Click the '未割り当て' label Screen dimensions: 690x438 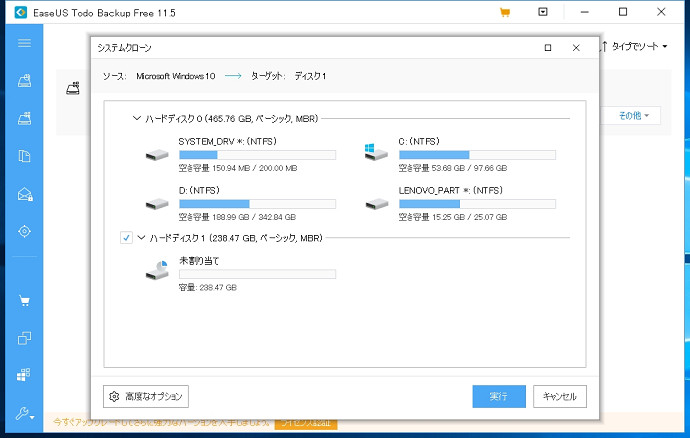tap(198, 261)
